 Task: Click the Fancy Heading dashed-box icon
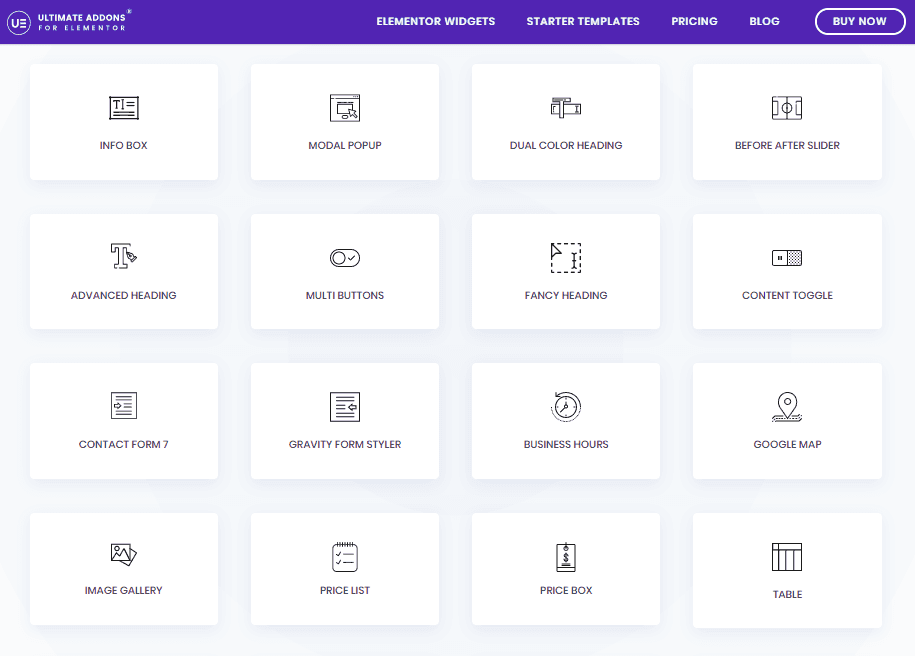pyautogui.click(x=566, y=258)
